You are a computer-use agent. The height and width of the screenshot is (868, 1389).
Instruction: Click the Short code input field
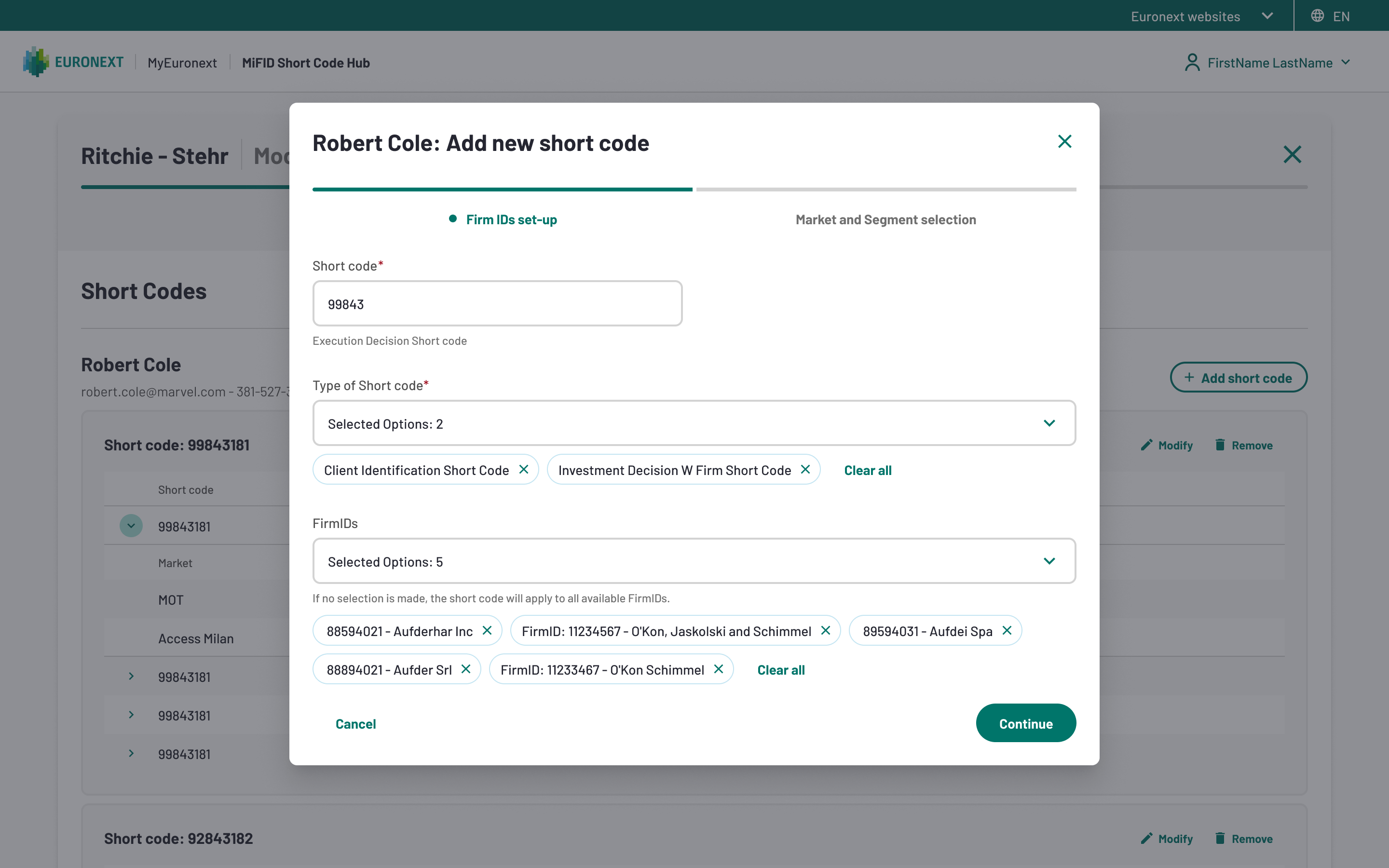point(497,304)
